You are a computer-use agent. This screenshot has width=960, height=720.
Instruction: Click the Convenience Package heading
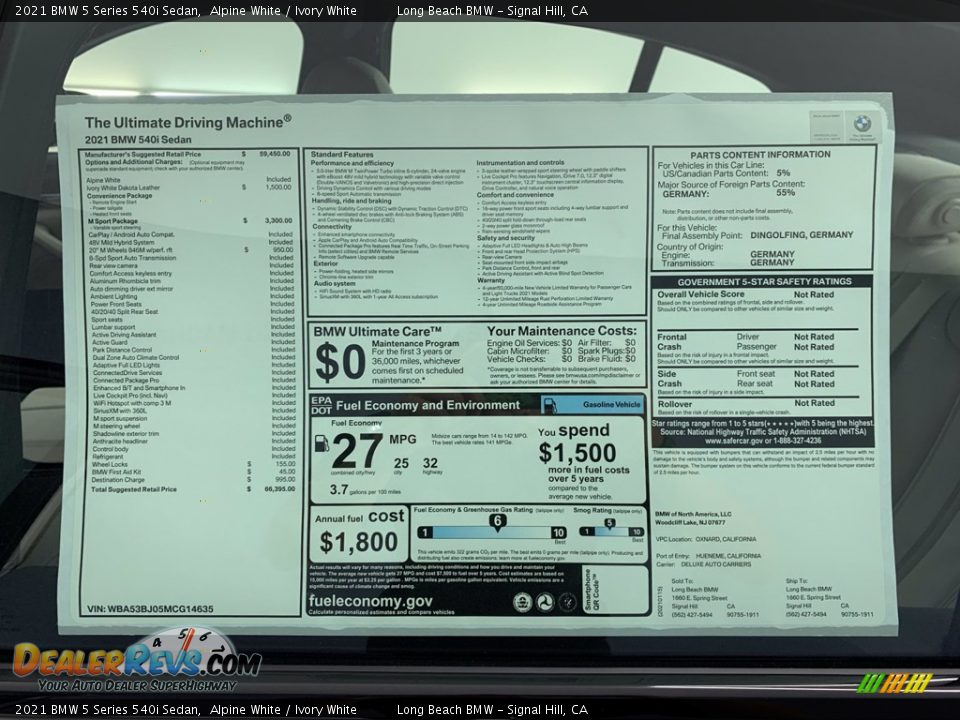click(119, 195)
